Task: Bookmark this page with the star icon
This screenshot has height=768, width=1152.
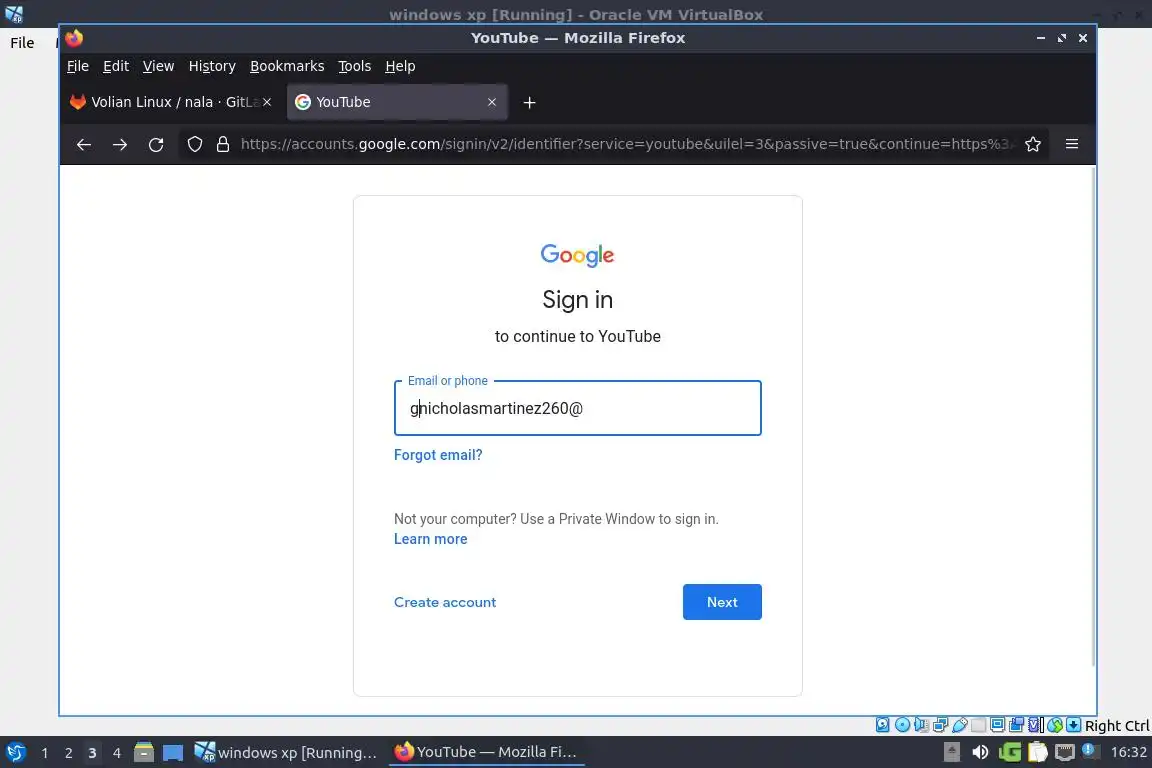Action: [x=1033, y=144]
